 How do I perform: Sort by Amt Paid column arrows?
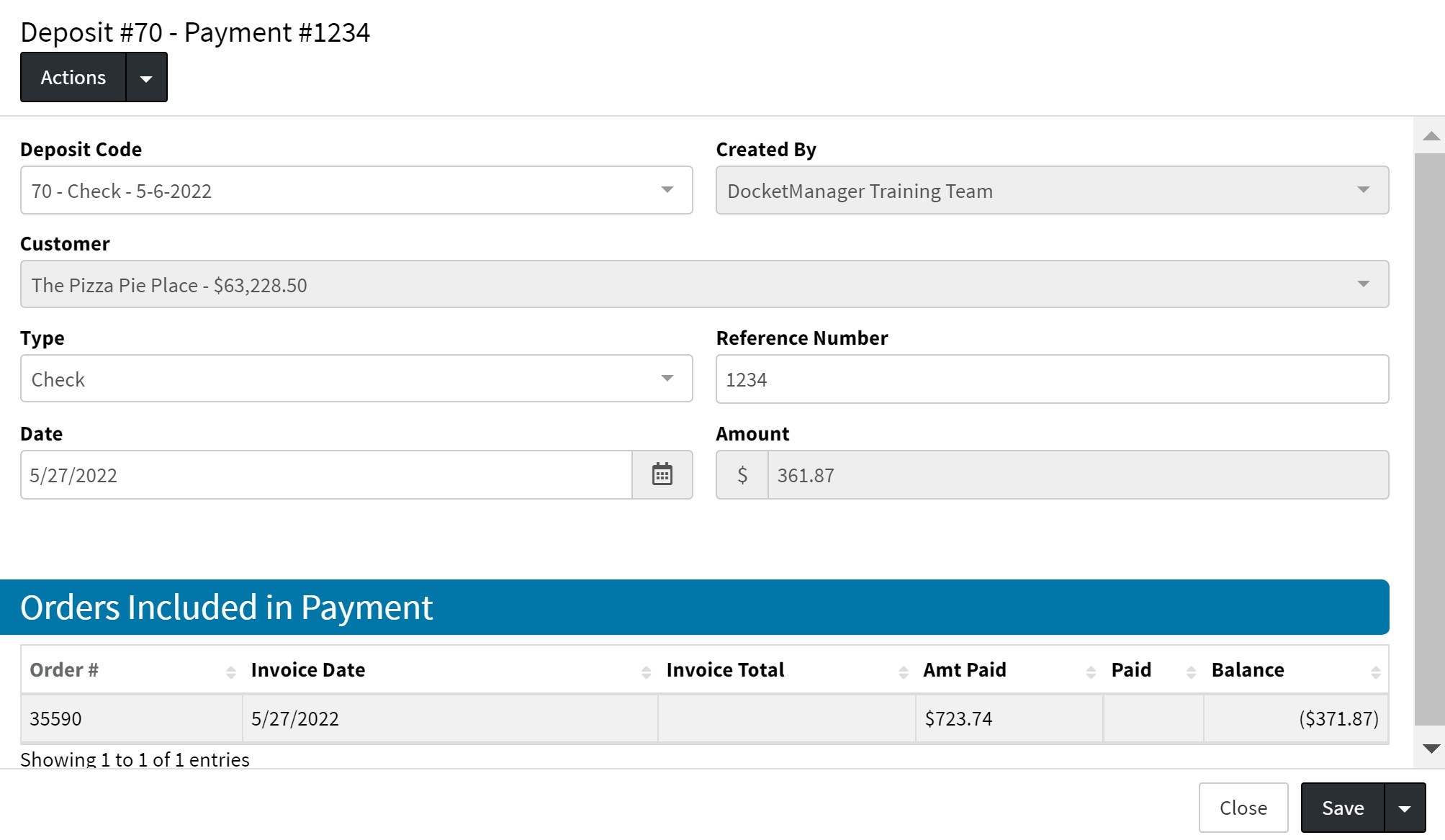(1091, 672)
